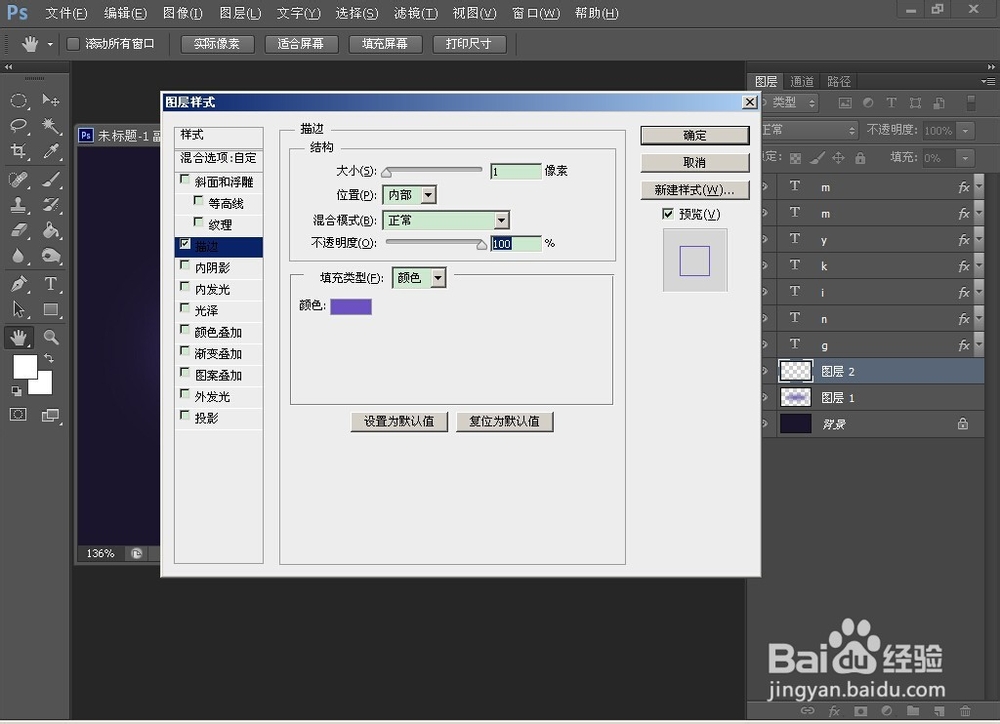The image size is (1000, 724).
Task: Open Blend Mode (混合模式) dropdown in dialog
Action: coord(446,221)
